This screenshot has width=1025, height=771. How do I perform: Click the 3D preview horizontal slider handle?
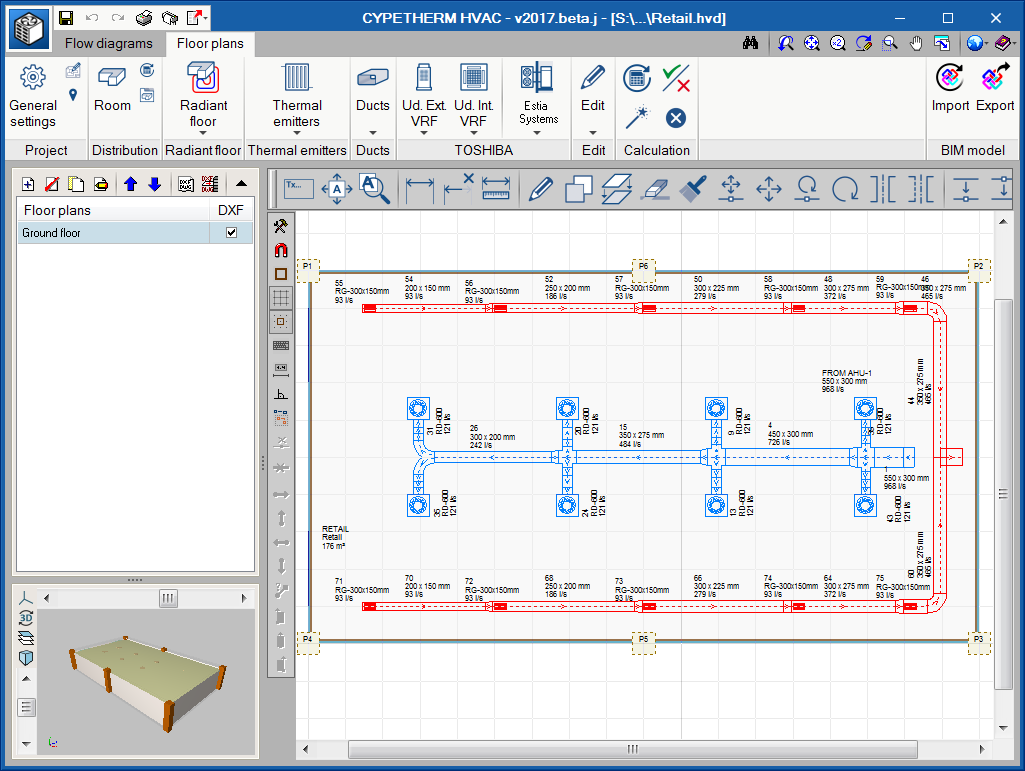[x=168, y=598]
